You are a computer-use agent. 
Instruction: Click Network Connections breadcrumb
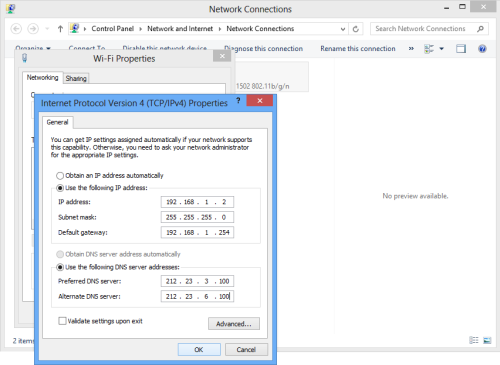260,29
